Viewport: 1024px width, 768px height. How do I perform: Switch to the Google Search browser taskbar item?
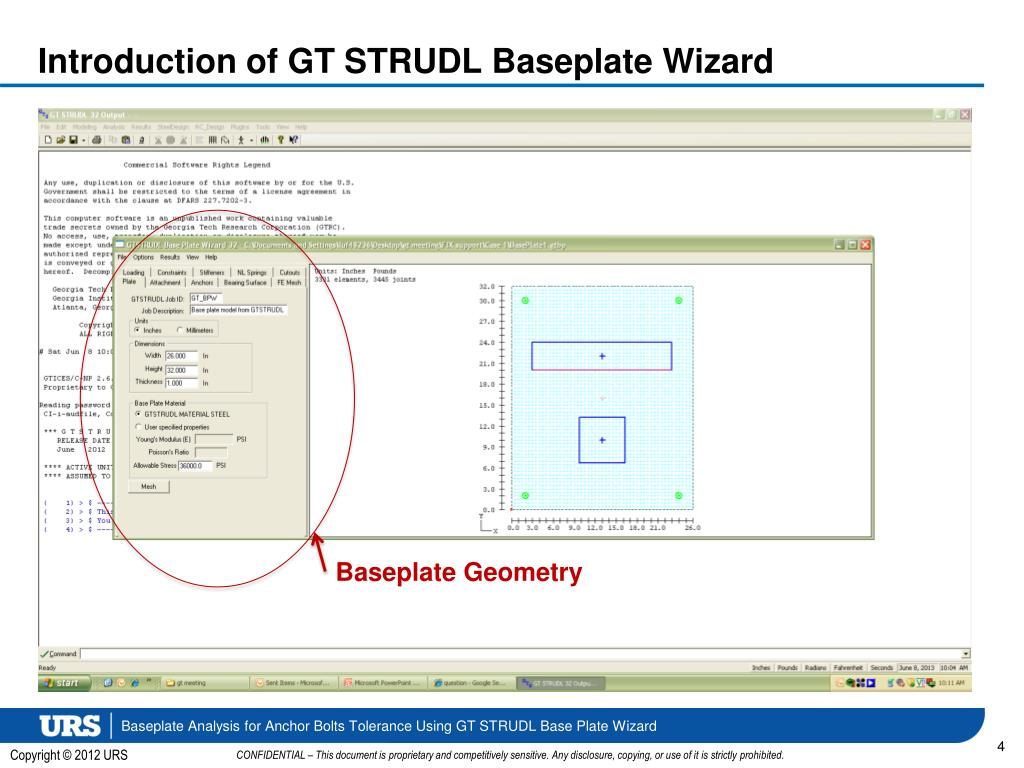470,683
